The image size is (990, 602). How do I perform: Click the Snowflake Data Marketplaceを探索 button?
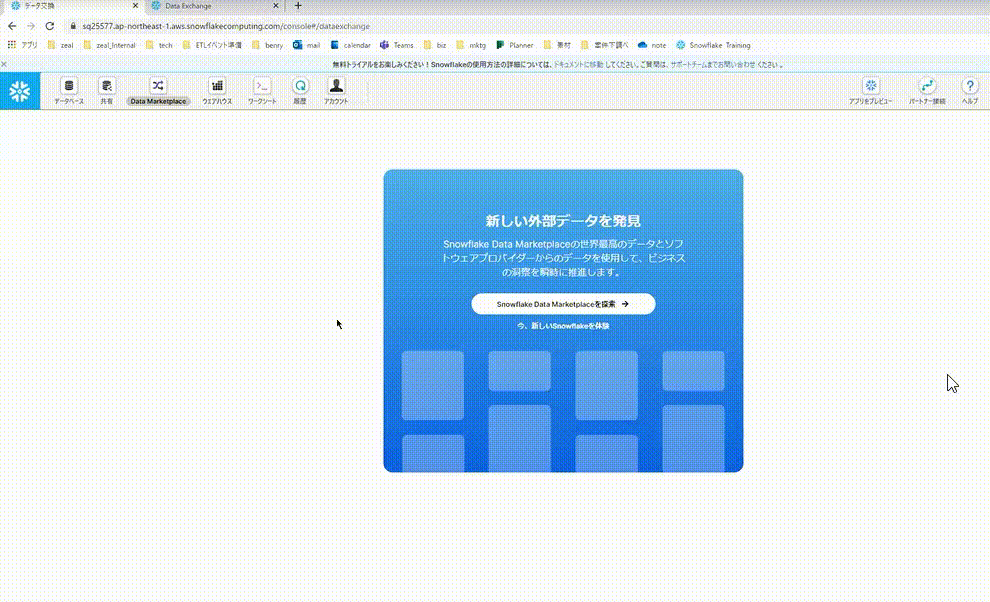(563, 304)
